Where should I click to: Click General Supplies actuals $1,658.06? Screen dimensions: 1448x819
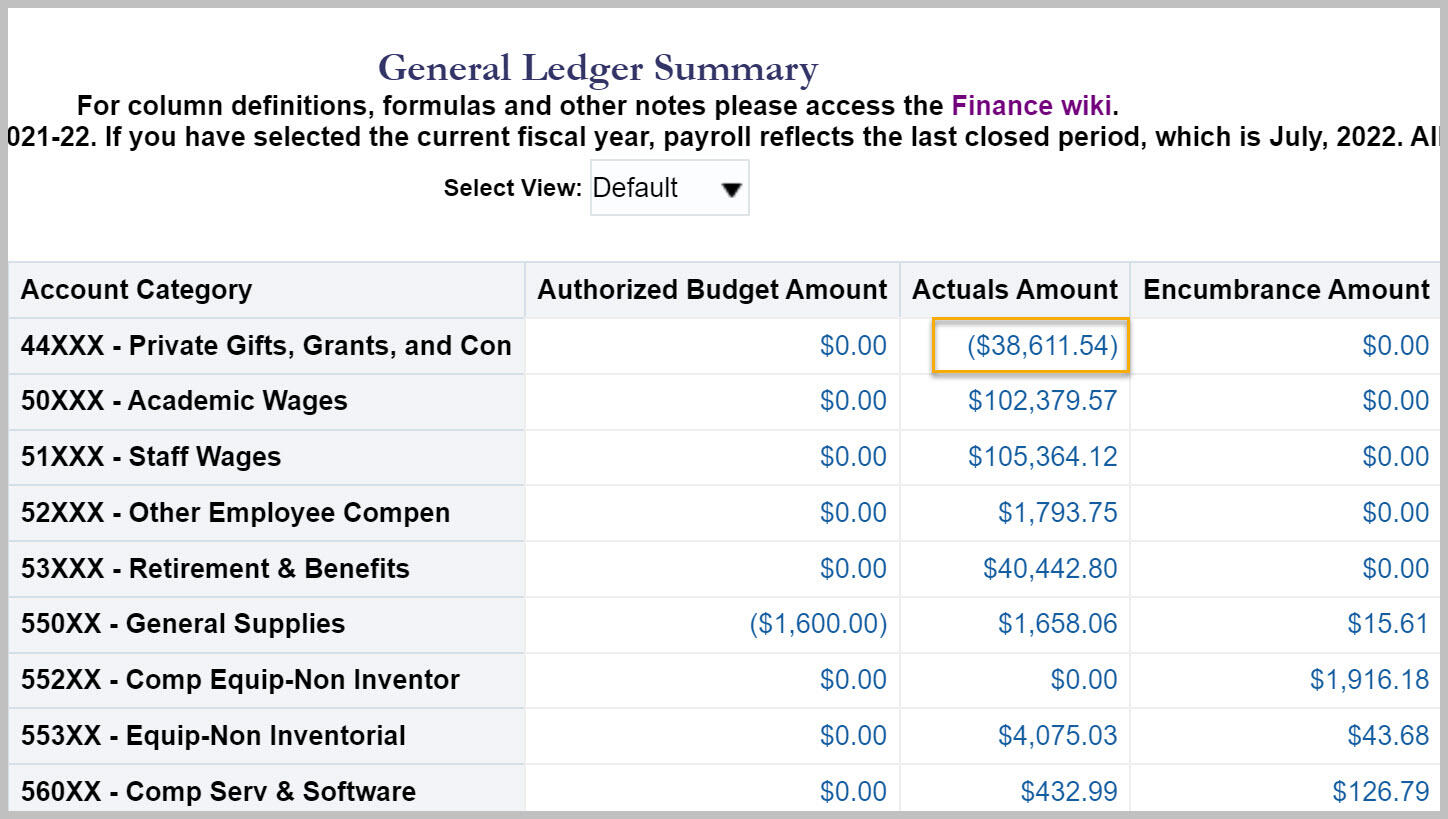pyautogui.click(x=1057, y=624)
